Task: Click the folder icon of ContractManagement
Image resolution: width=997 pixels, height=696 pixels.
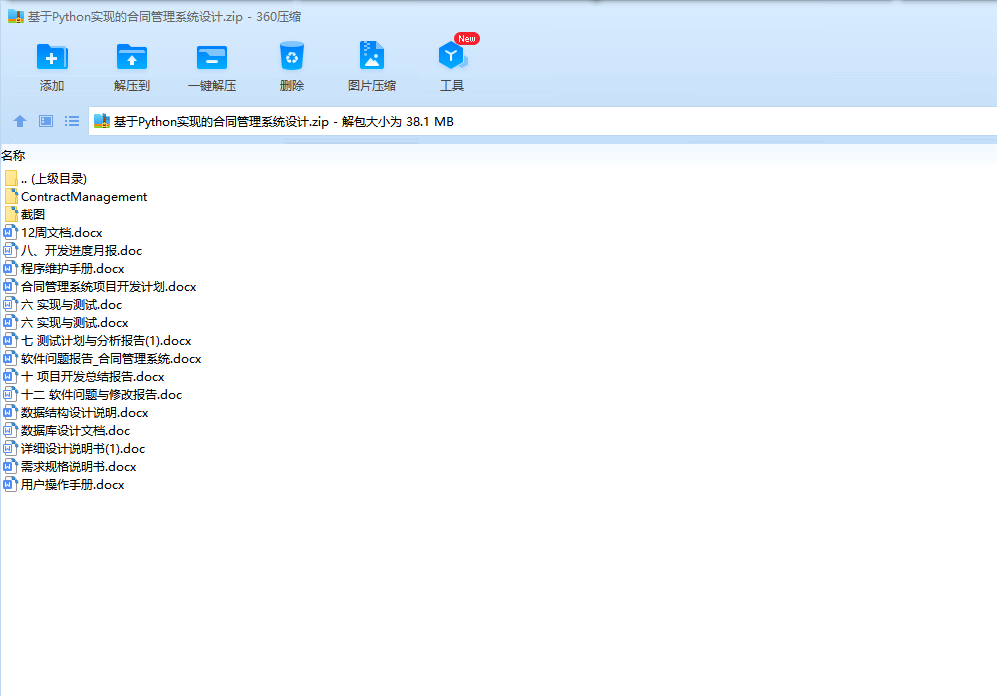Action: 11,196
